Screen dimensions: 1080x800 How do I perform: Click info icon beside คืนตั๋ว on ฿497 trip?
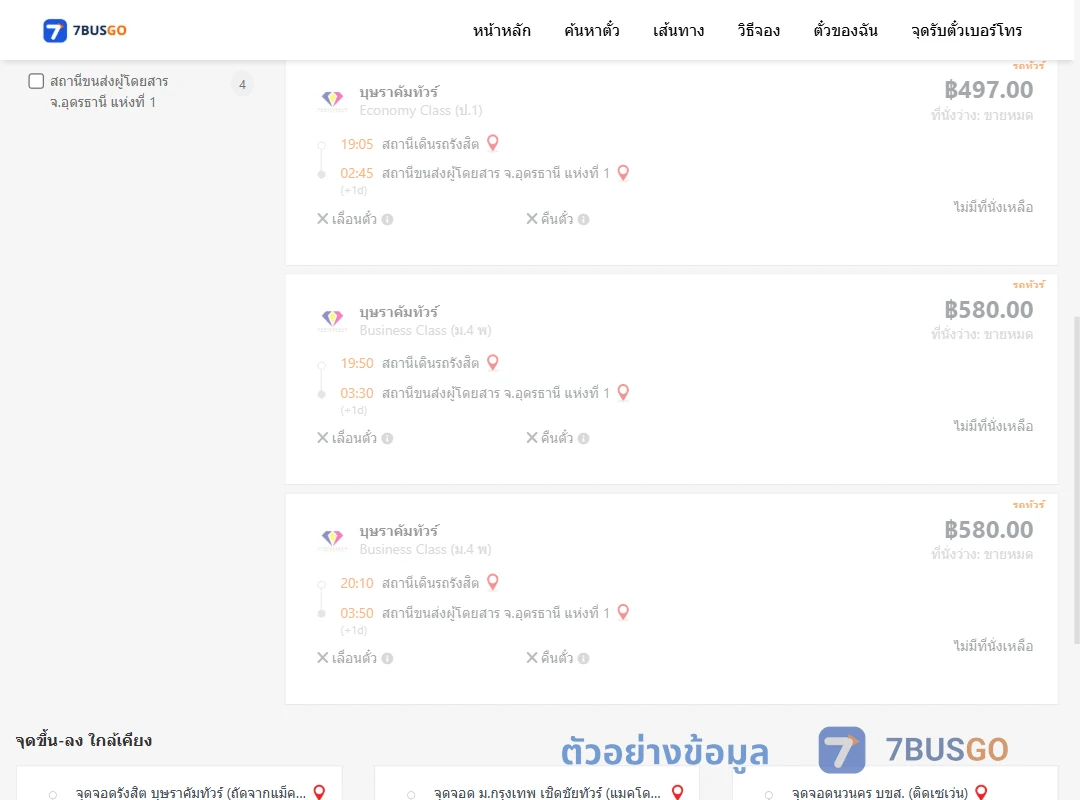pyautogui.click(x=583, y=220)
